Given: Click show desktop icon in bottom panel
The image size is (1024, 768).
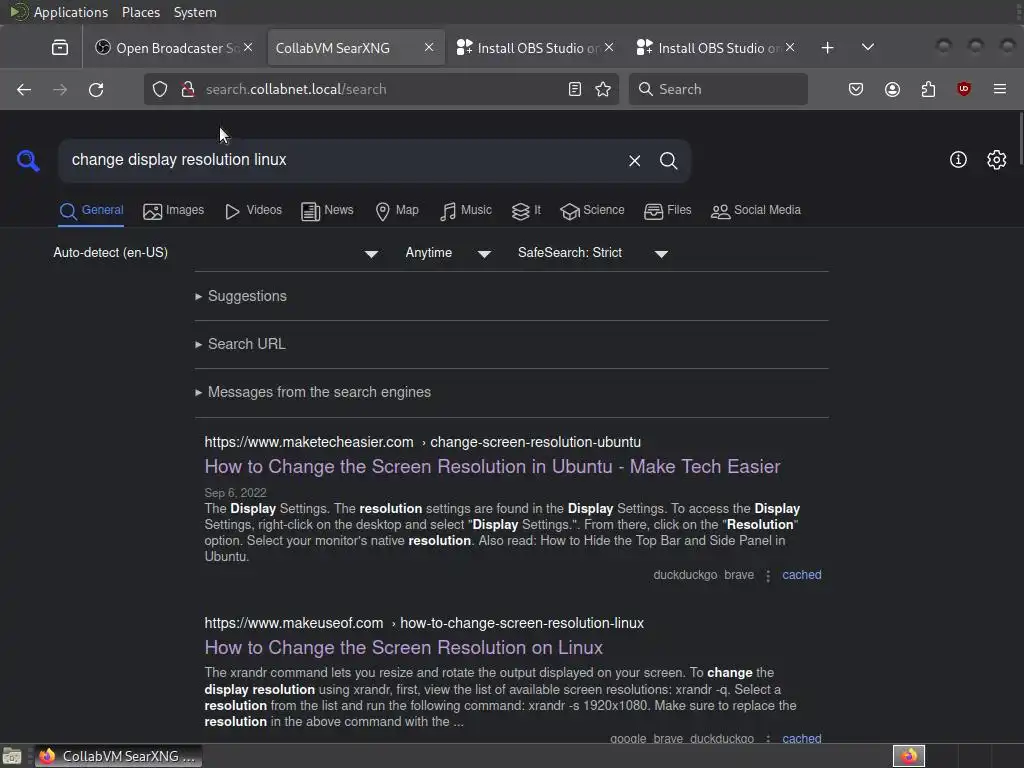Looking at the screenshot, I should (x=12, y=756).
